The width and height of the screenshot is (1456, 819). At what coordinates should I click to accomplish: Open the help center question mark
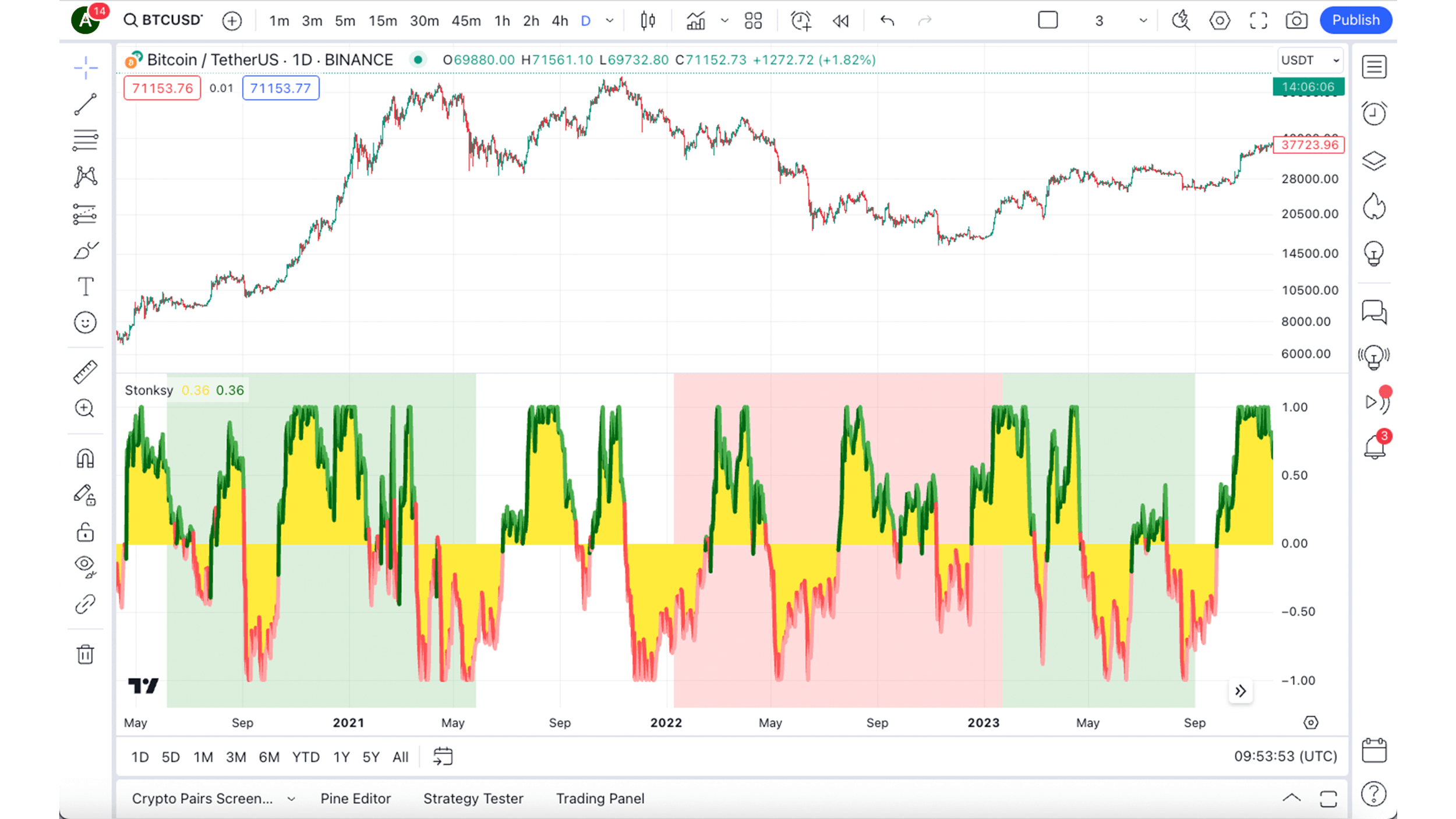coord(1374,794)
